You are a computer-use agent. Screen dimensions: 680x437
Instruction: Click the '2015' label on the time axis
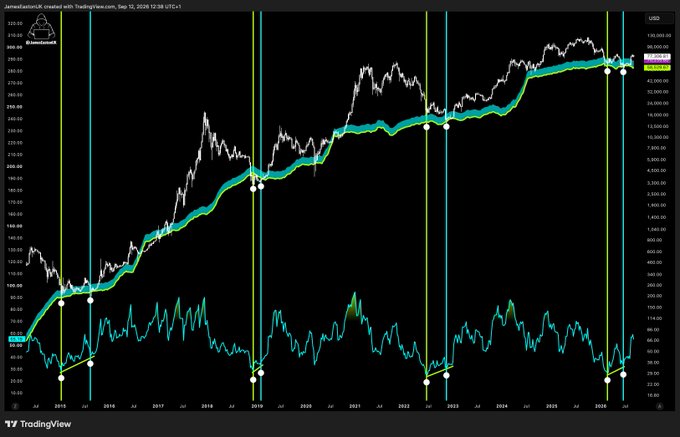coord(60,406)
